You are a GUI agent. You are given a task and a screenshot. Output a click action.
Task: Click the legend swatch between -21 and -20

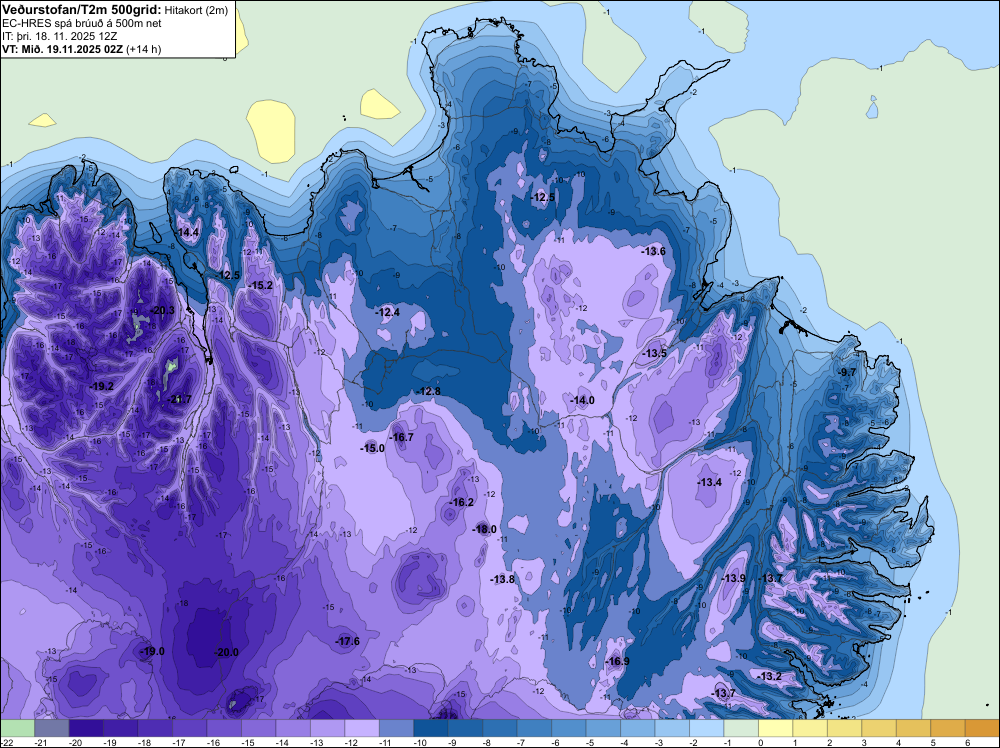pos(52,728)
